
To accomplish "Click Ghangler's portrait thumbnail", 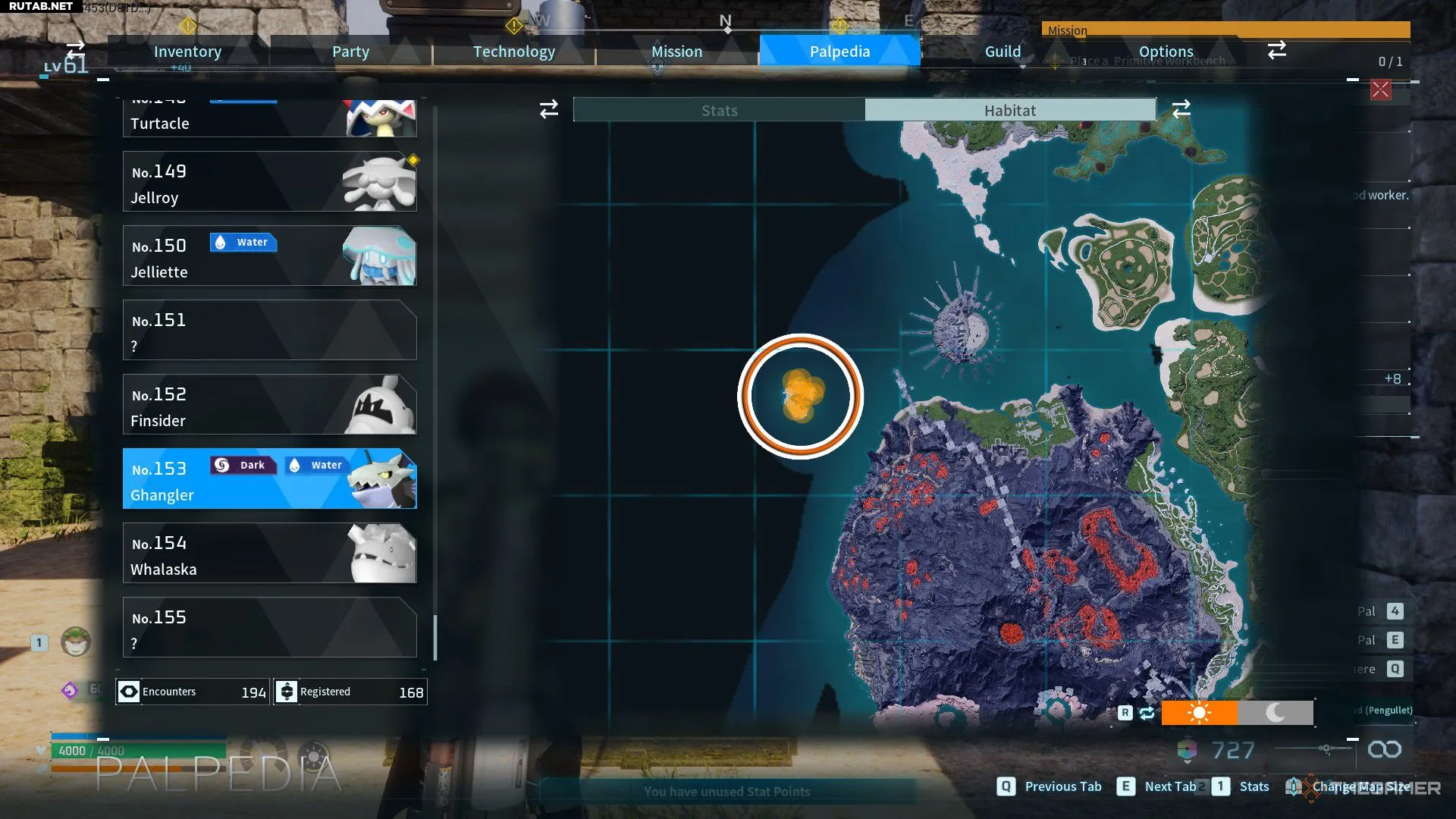I will (383, 479).
